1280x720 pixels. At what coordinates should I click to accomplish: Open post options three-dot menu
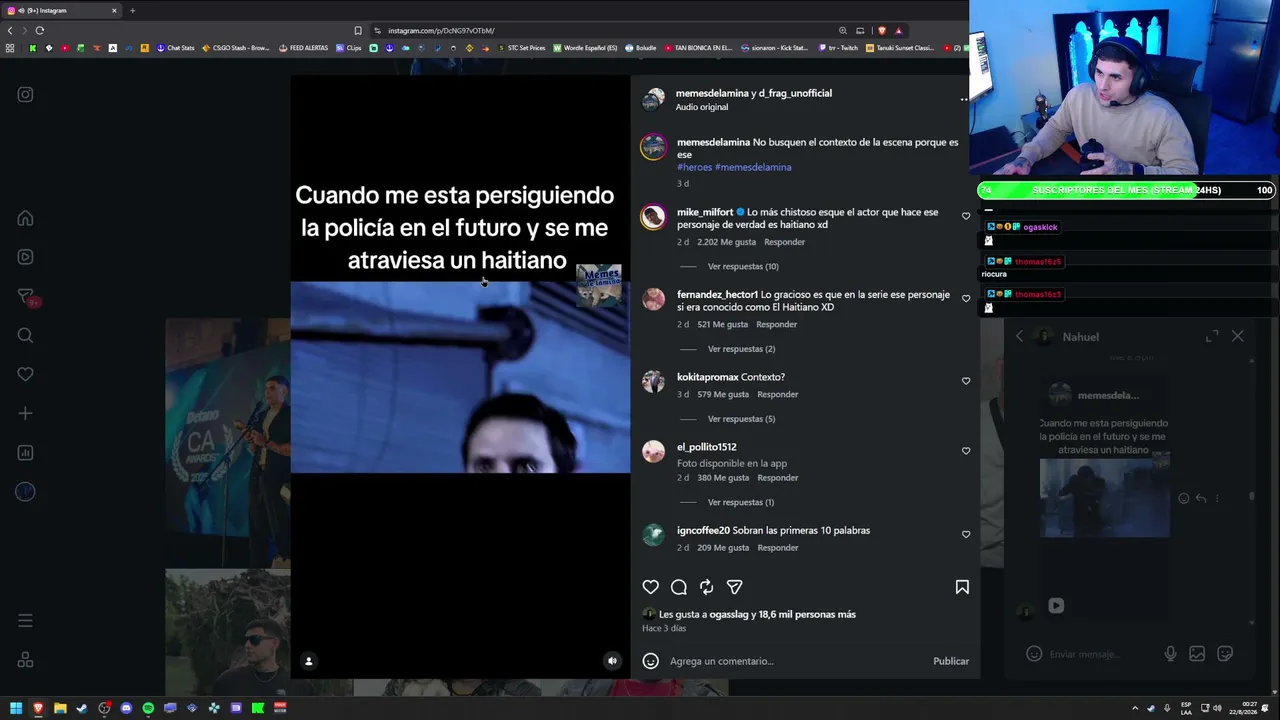(x=964, y=99)
